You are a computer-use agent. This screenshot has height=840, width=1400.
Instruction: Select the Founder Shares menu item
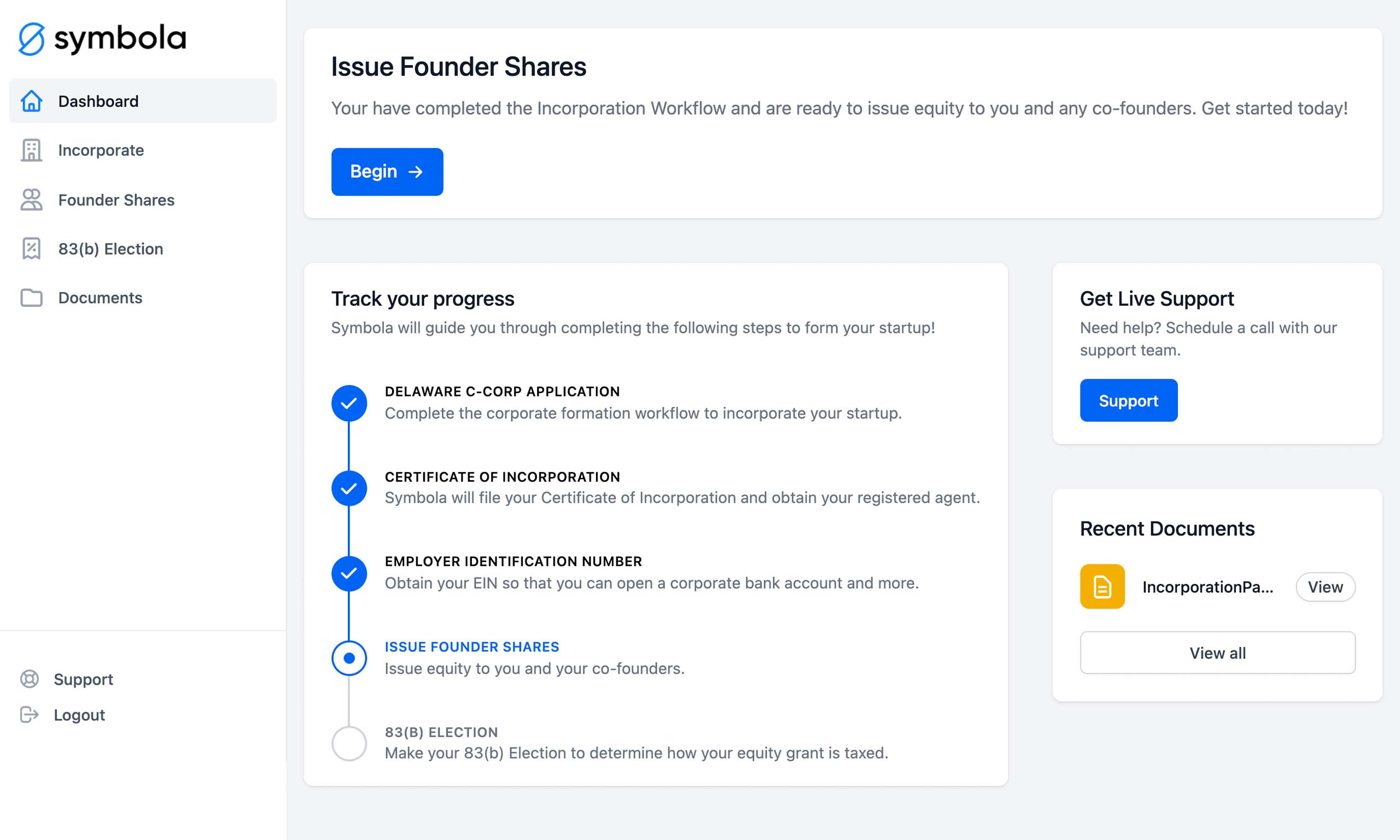coord(115,199)
